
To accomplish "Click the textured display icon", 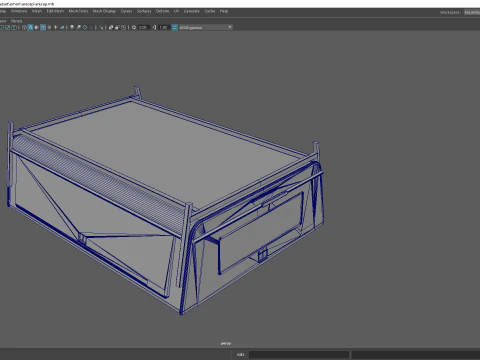I will coord(49,27).
